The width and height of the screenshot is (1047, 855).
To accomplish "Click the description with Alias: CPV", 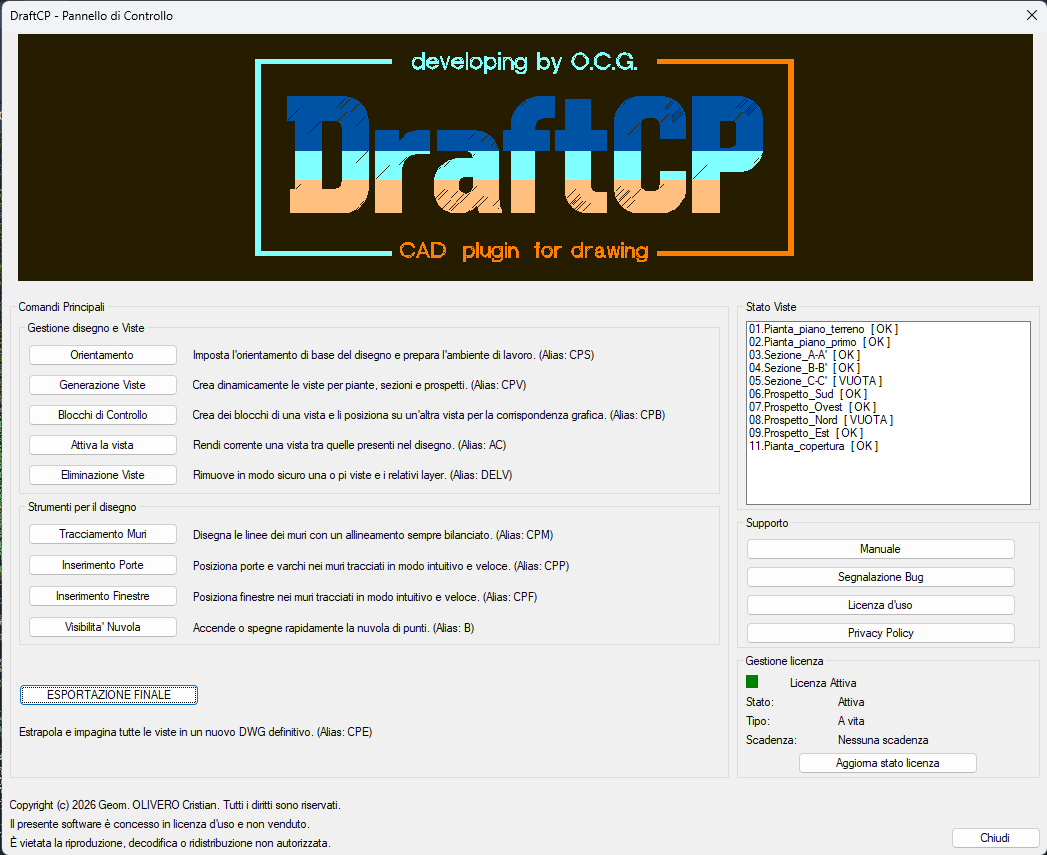I will [359, 385].
